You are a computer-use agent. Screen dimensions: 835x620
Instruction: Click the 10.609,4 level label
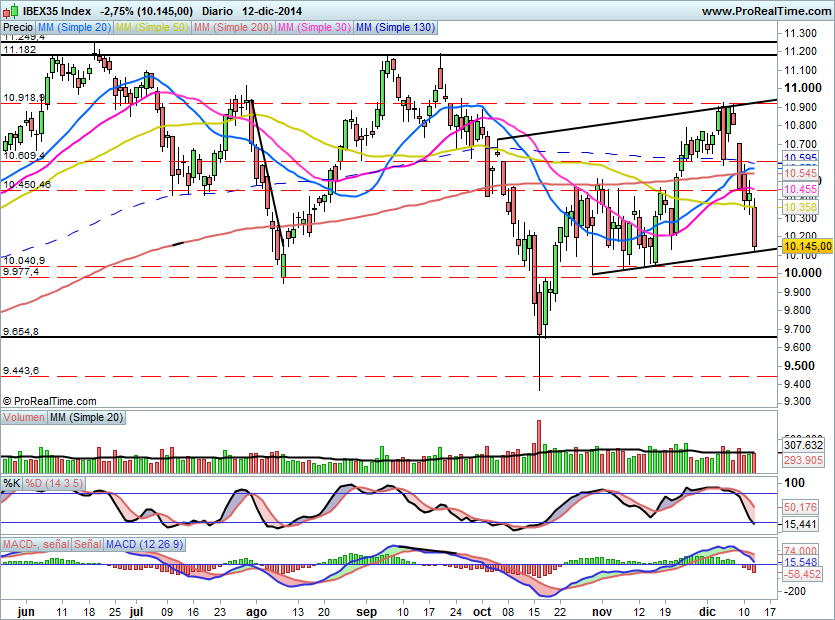23,156
